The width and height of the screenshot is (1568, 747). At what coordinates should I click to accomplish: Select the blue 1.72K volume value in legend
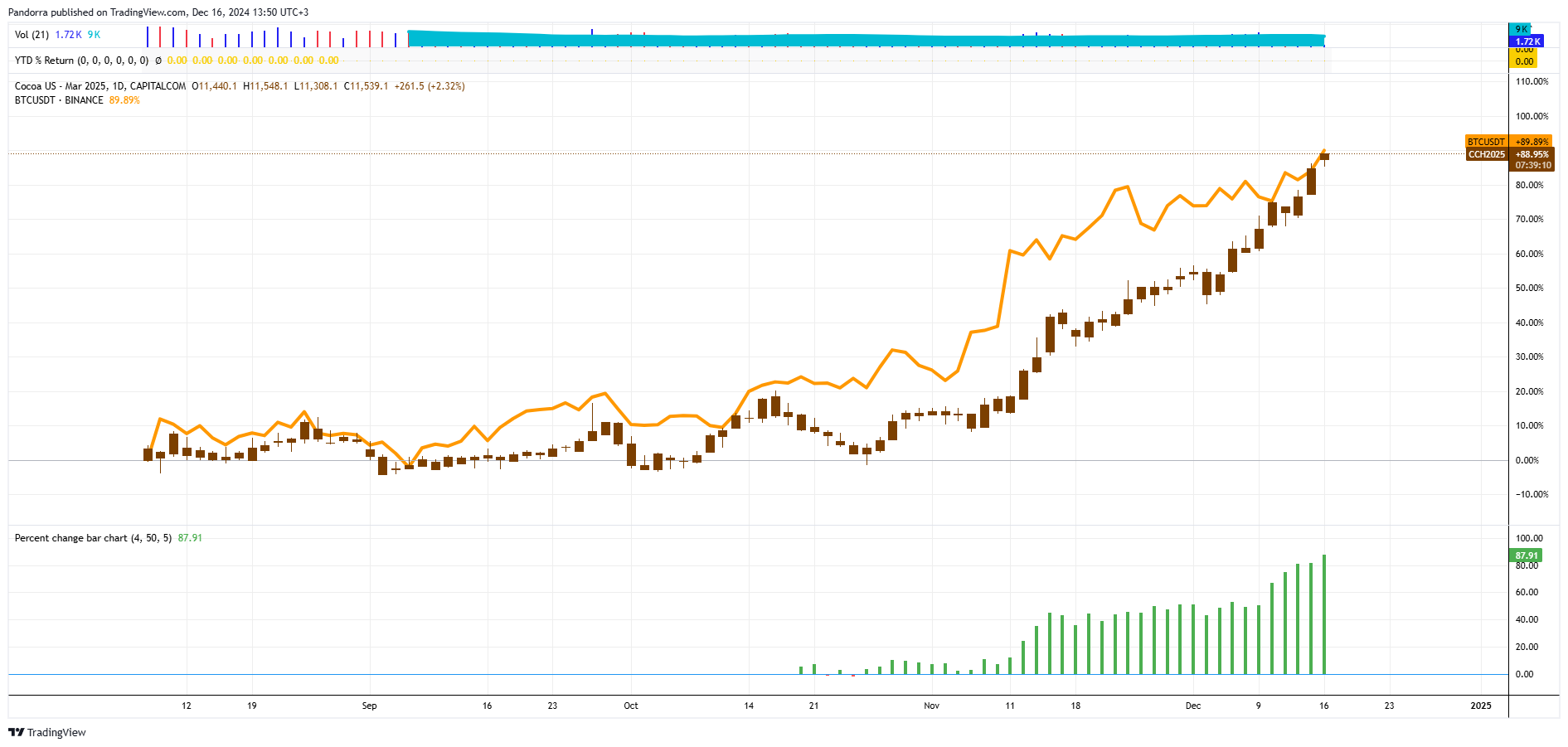click(x=68, y=35)
